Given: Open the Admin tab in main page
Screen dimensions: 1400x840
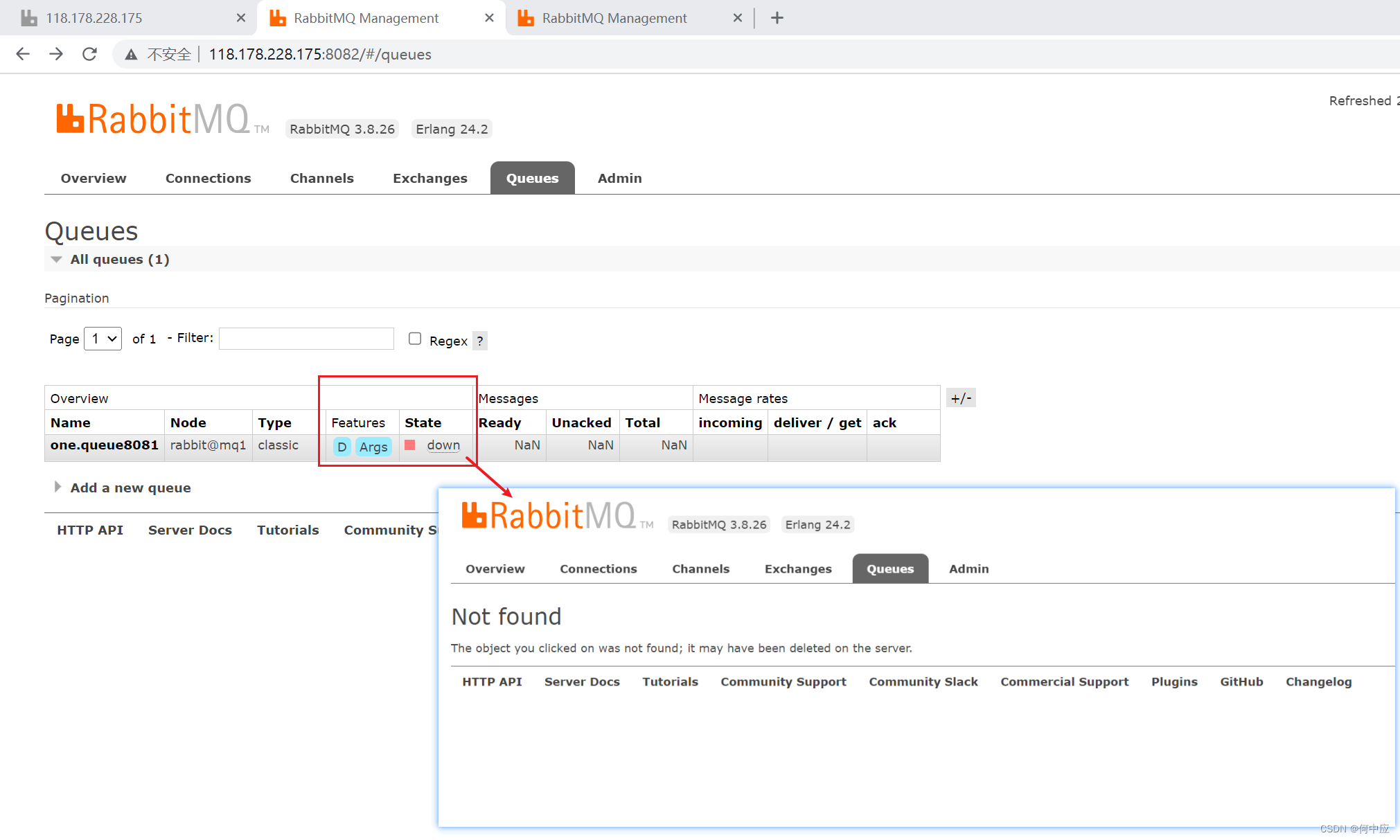Looking at the screenshot, I should [620, 178].
